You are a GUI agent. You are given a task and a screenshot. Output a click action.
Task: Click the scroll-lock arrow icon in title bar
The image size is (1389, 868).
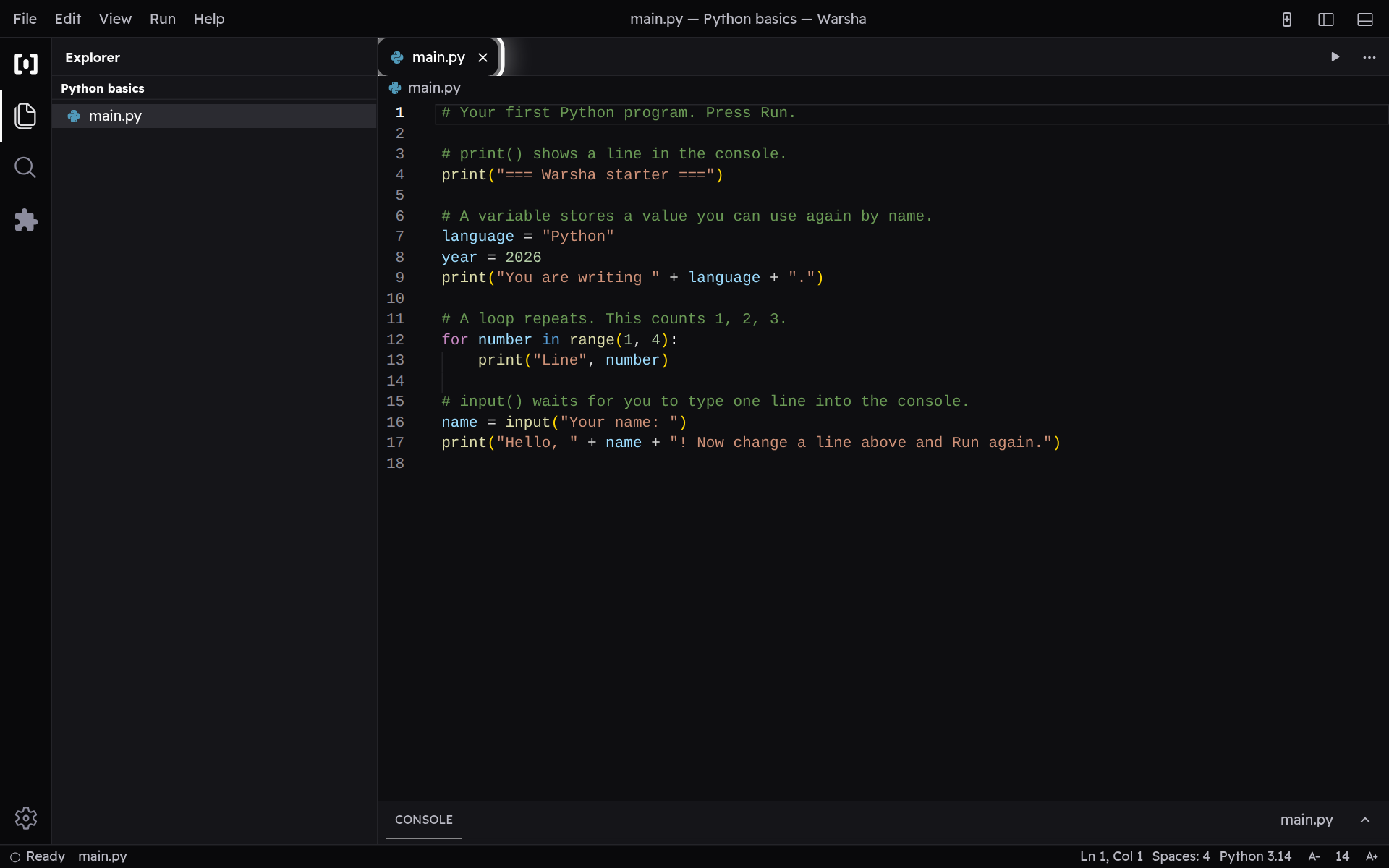pos(1287,20)
